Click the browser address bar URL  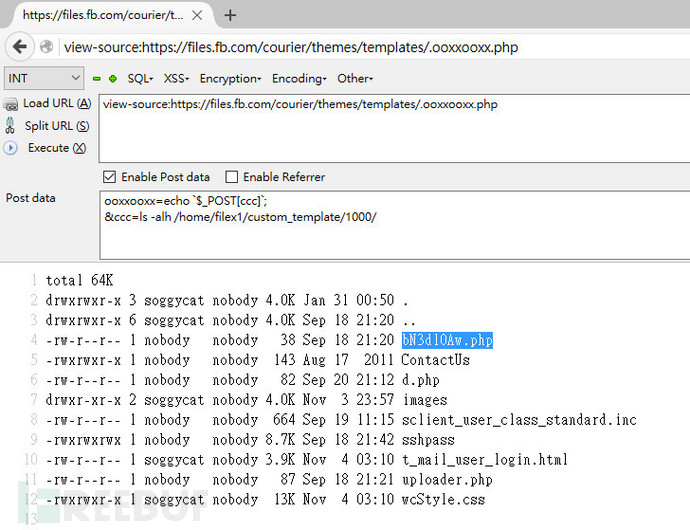pyautogui.click(x=291, y=47)
